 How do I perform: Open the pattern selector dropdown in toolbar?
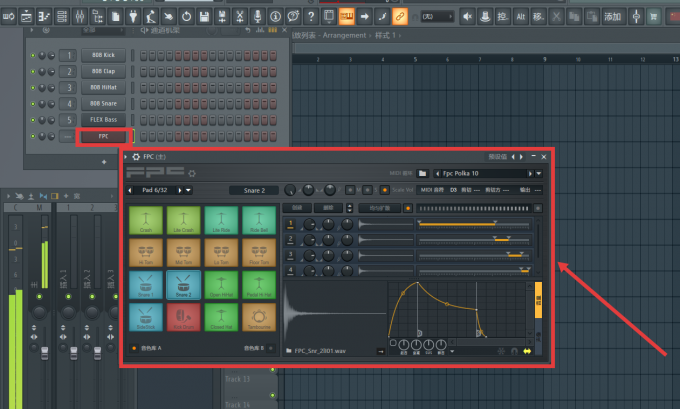(x=437, y=16)
